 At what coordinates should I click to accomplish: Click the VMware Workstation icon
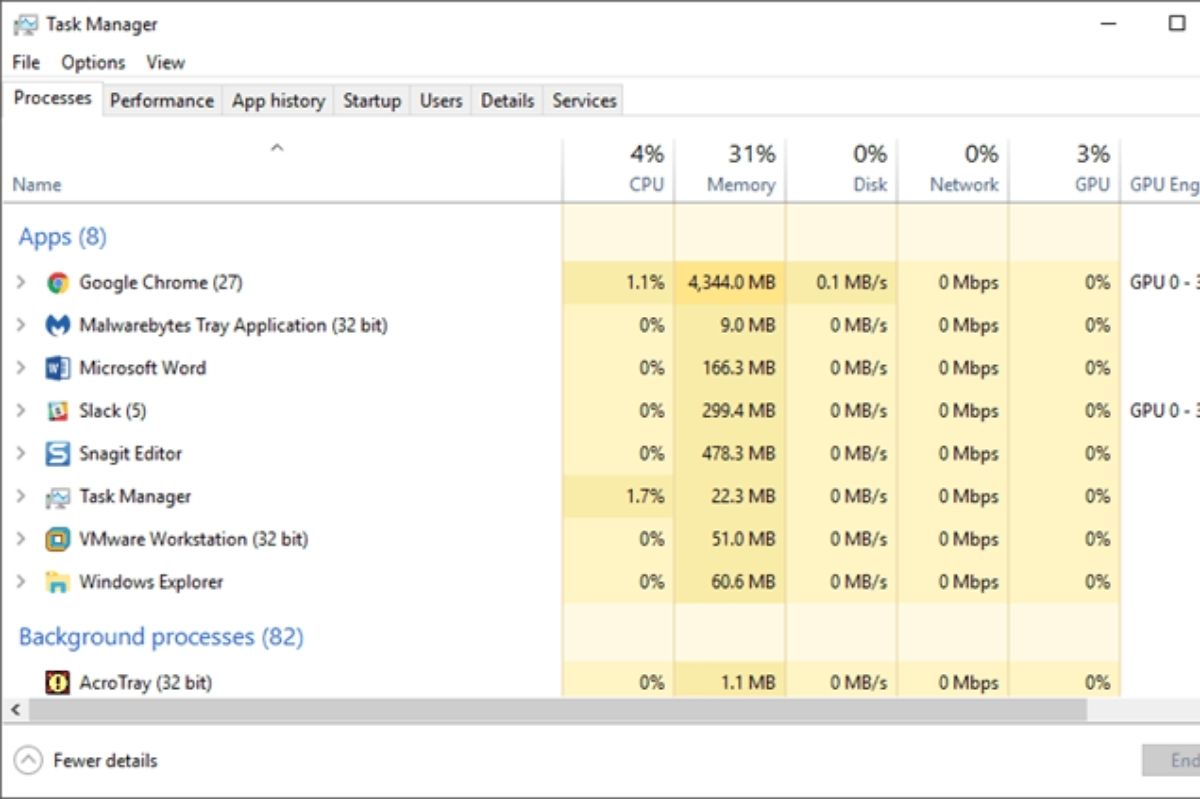coord(59,539)
